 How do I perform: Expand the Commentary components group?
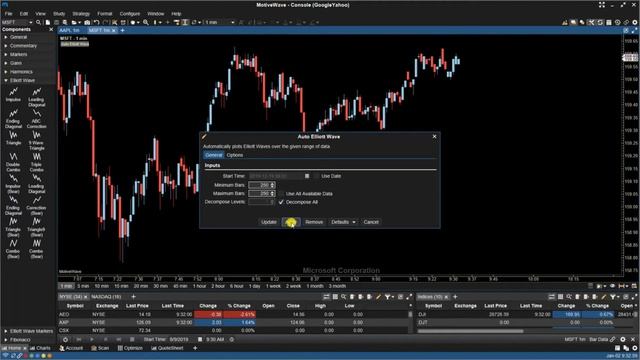click(x=6, y=46)
